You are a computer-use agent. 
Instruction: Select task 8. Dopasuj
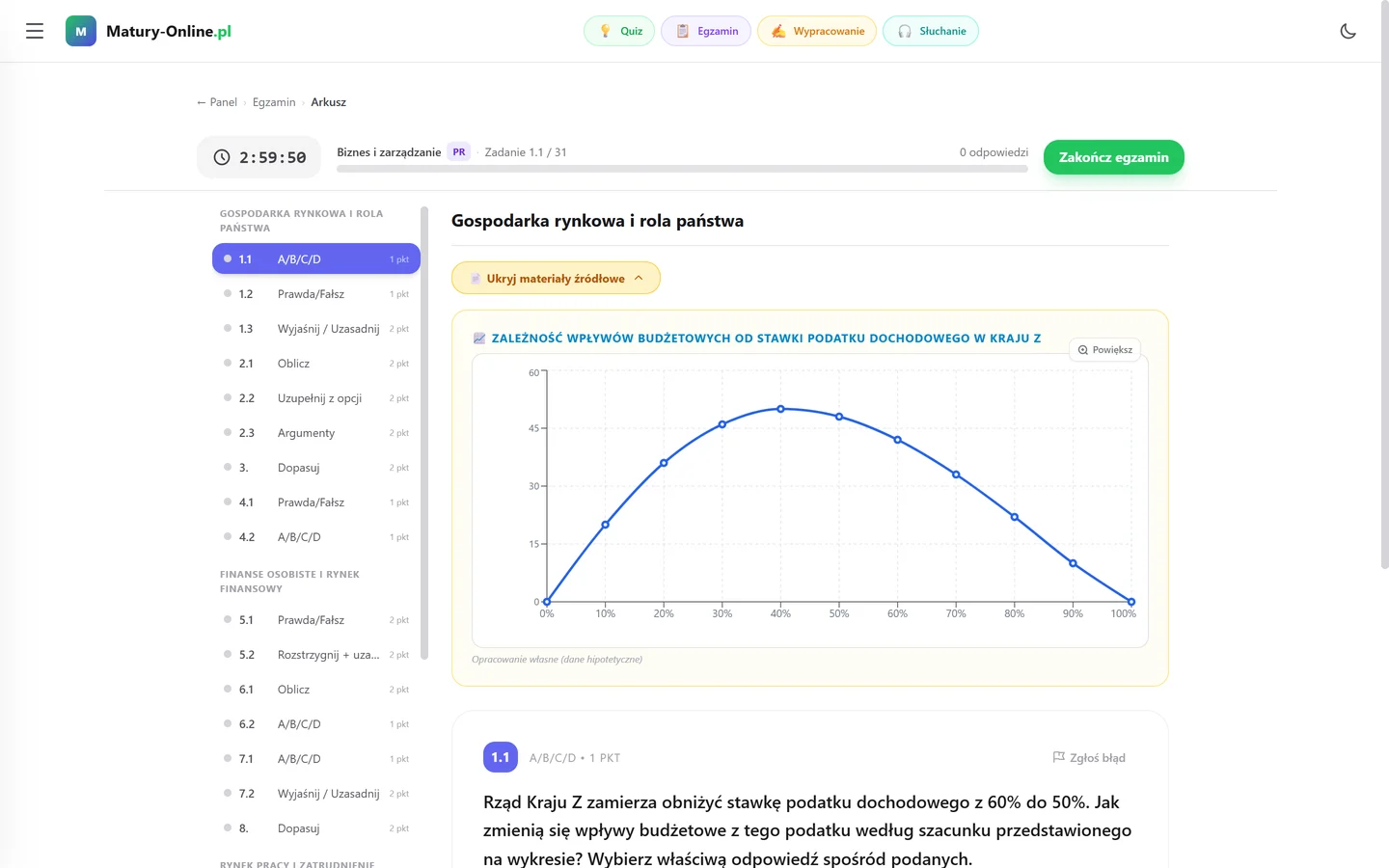pos(316,827)
